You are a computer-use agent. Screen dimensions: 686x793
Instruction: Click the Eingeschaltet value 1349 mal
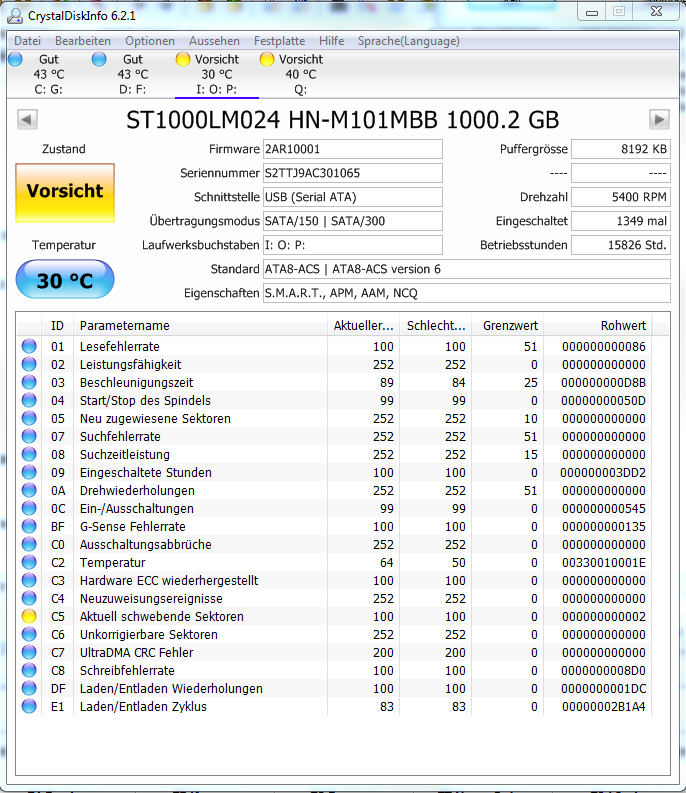[621, 221]
